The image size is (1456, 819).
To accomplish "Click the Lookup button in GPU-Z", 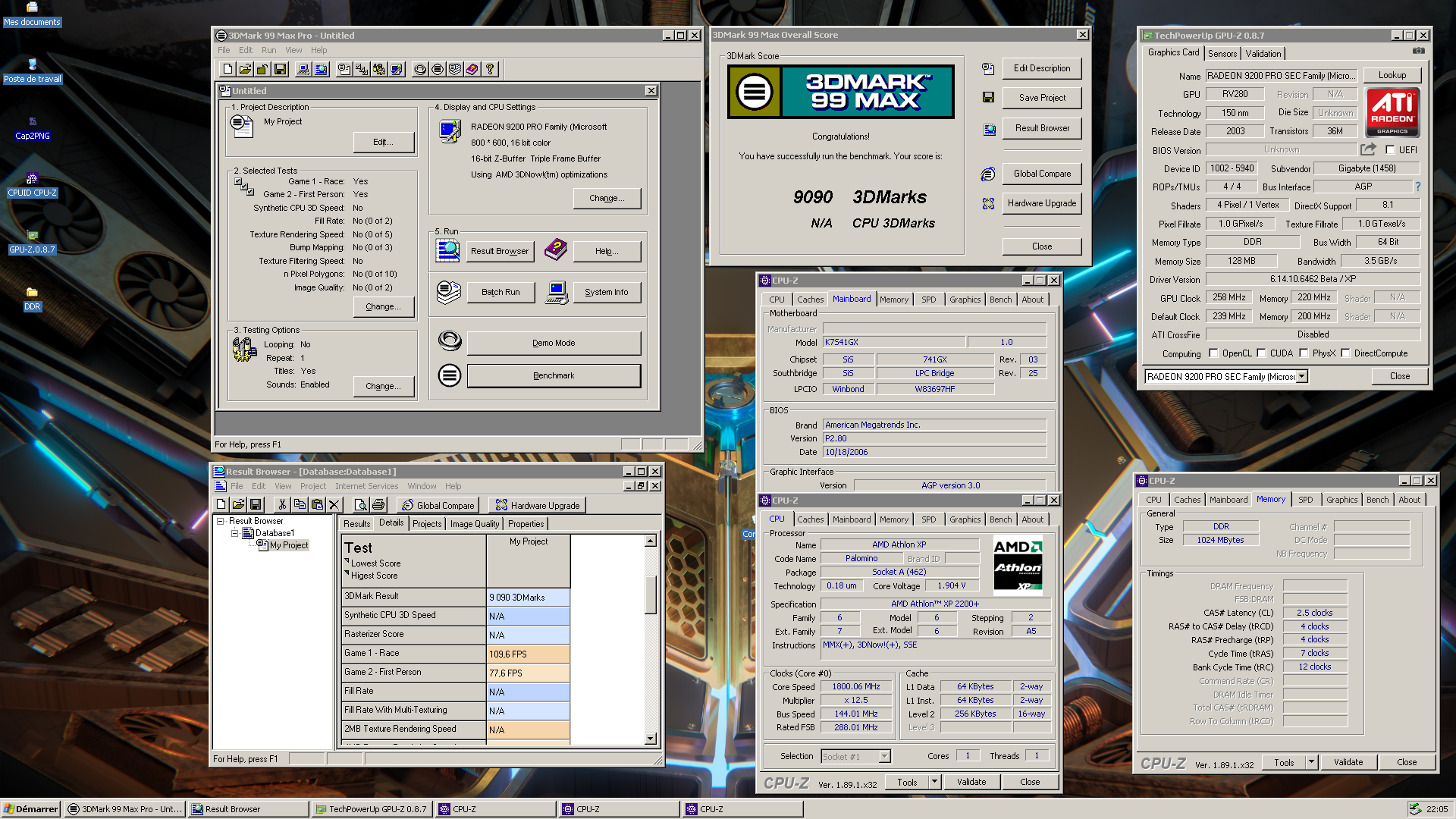I will (x=1392, y=75).
